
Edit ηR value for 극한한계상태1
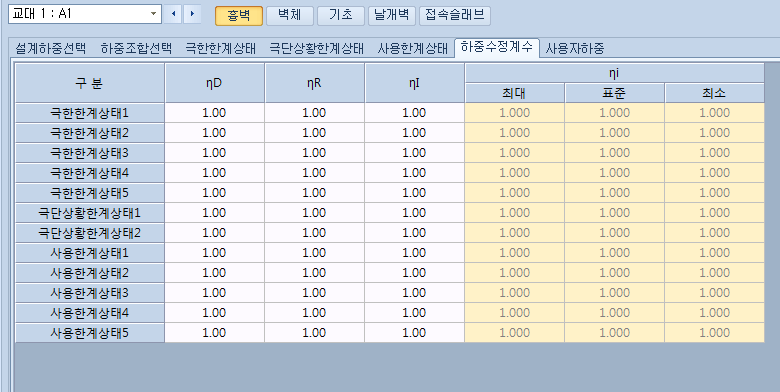[x=314, y=113]
